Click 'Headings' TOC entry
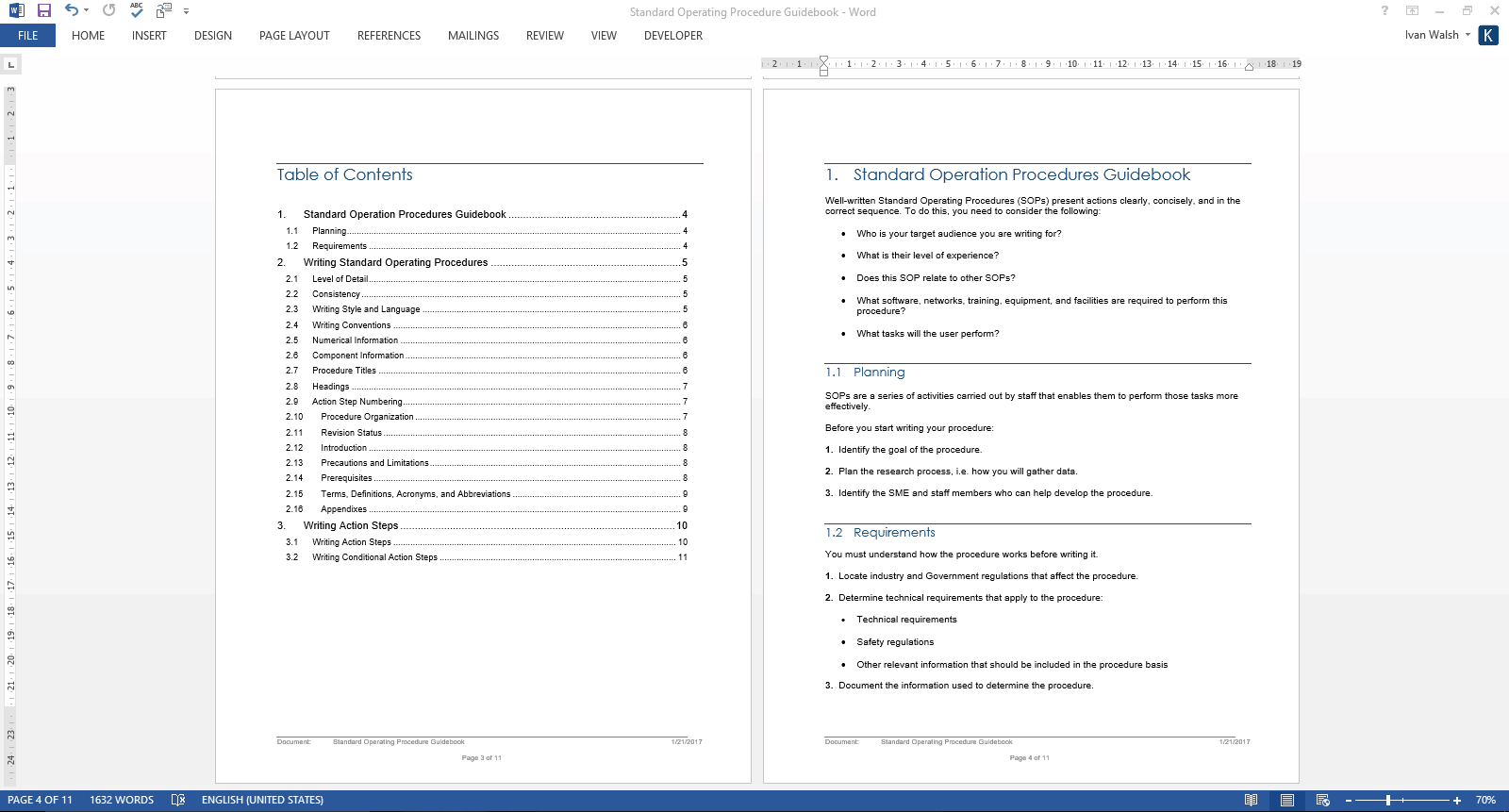Viewport: 1509px width, 812px height. (x=330, y=387)
